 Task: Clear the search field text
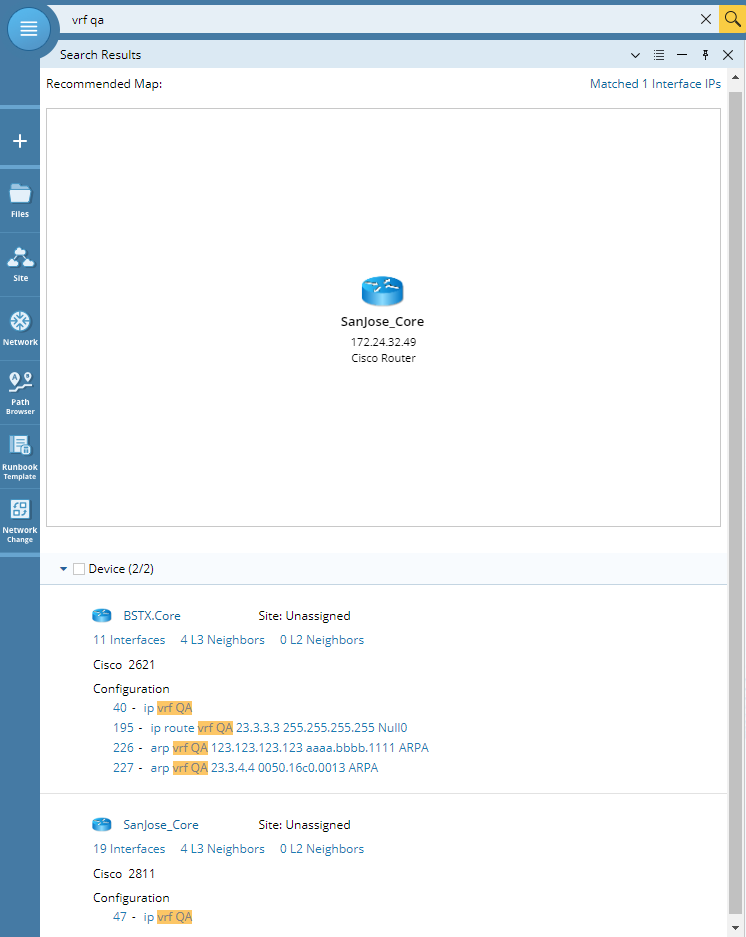pos(706,19)
